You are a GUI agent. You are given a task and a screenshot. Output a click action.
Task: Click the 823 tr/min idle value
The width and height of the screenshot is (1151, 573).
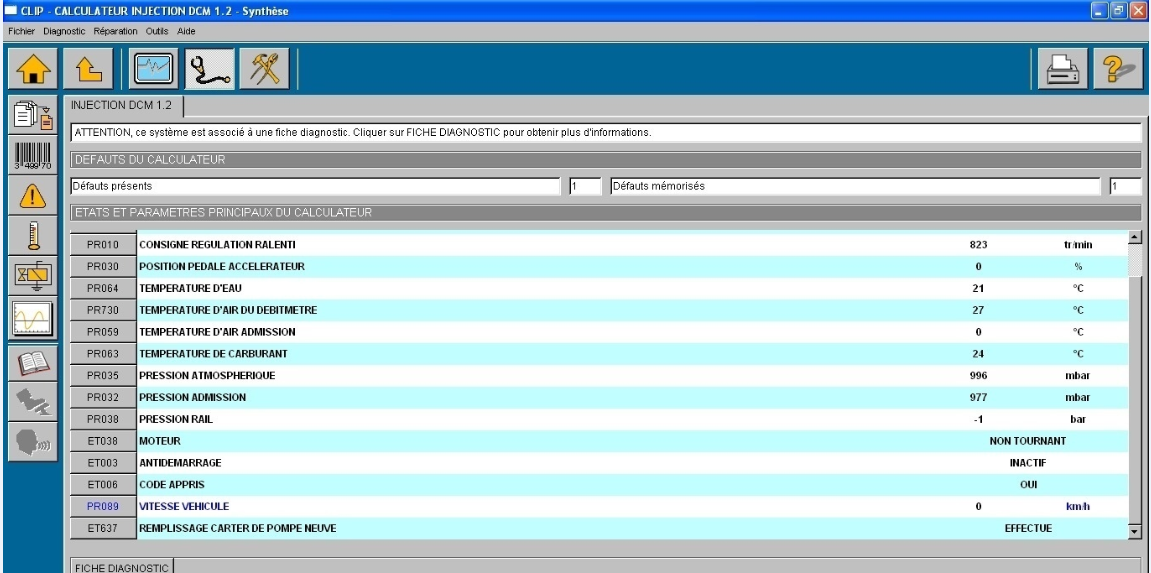[978, 245]
